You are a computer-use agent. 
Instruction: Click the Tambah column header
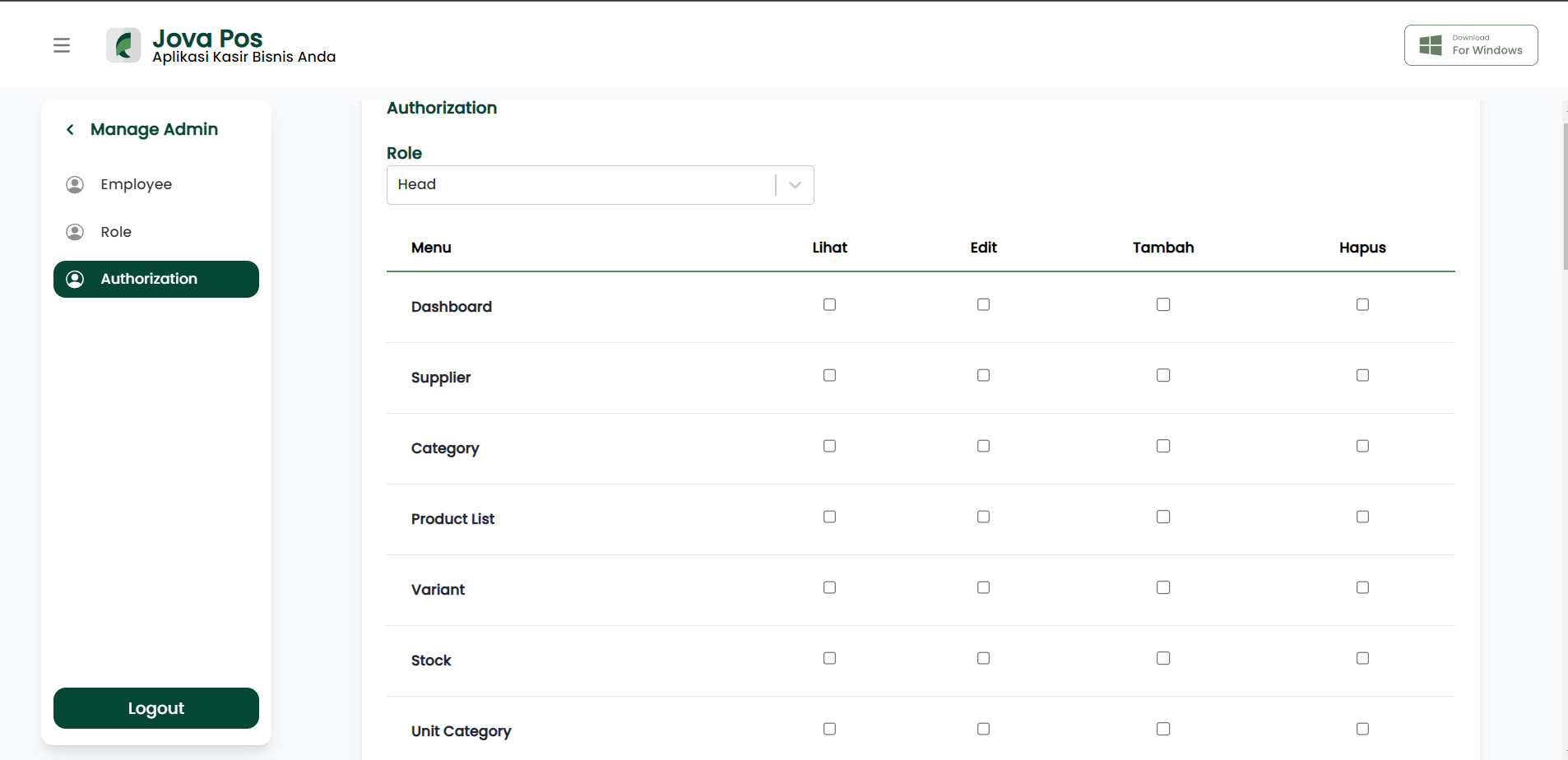pos(1163,248)
